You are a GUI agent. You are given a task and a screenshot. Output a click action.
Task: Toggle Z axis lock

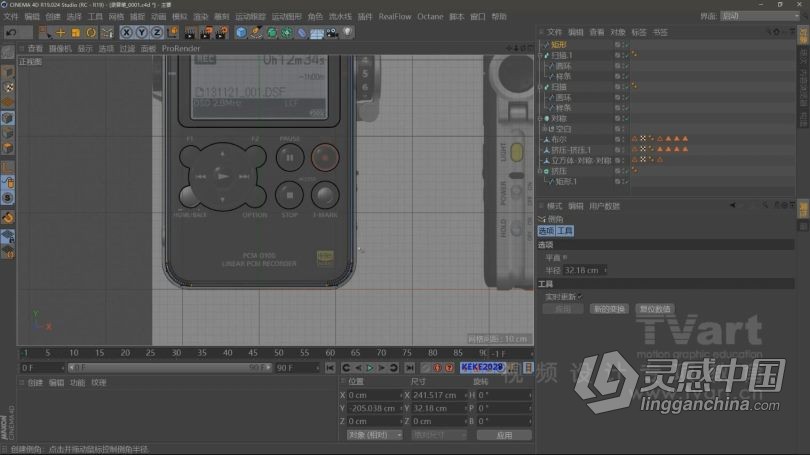pos(157,33)
